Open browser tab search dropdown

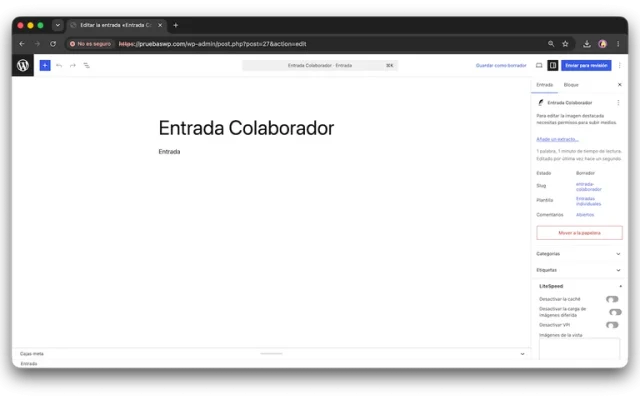click(58, 25)
